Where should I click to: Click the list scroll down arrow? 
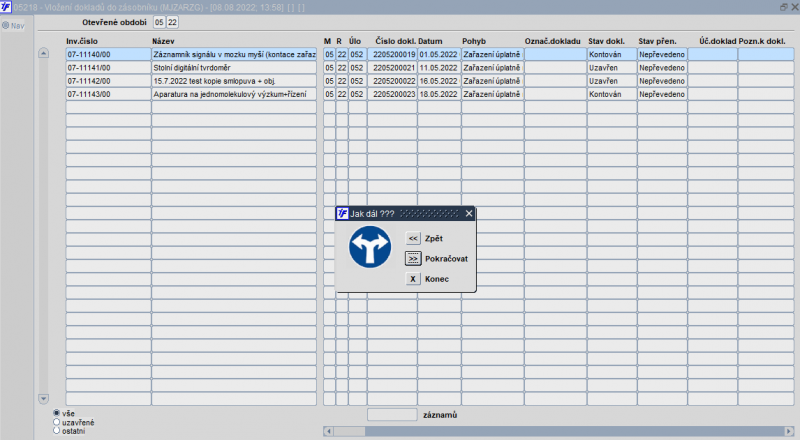coord(43,399)
